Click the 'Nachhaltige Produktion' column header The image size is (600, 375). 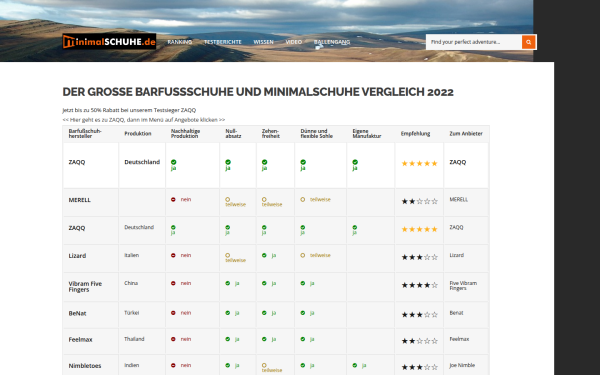[186, 134]
